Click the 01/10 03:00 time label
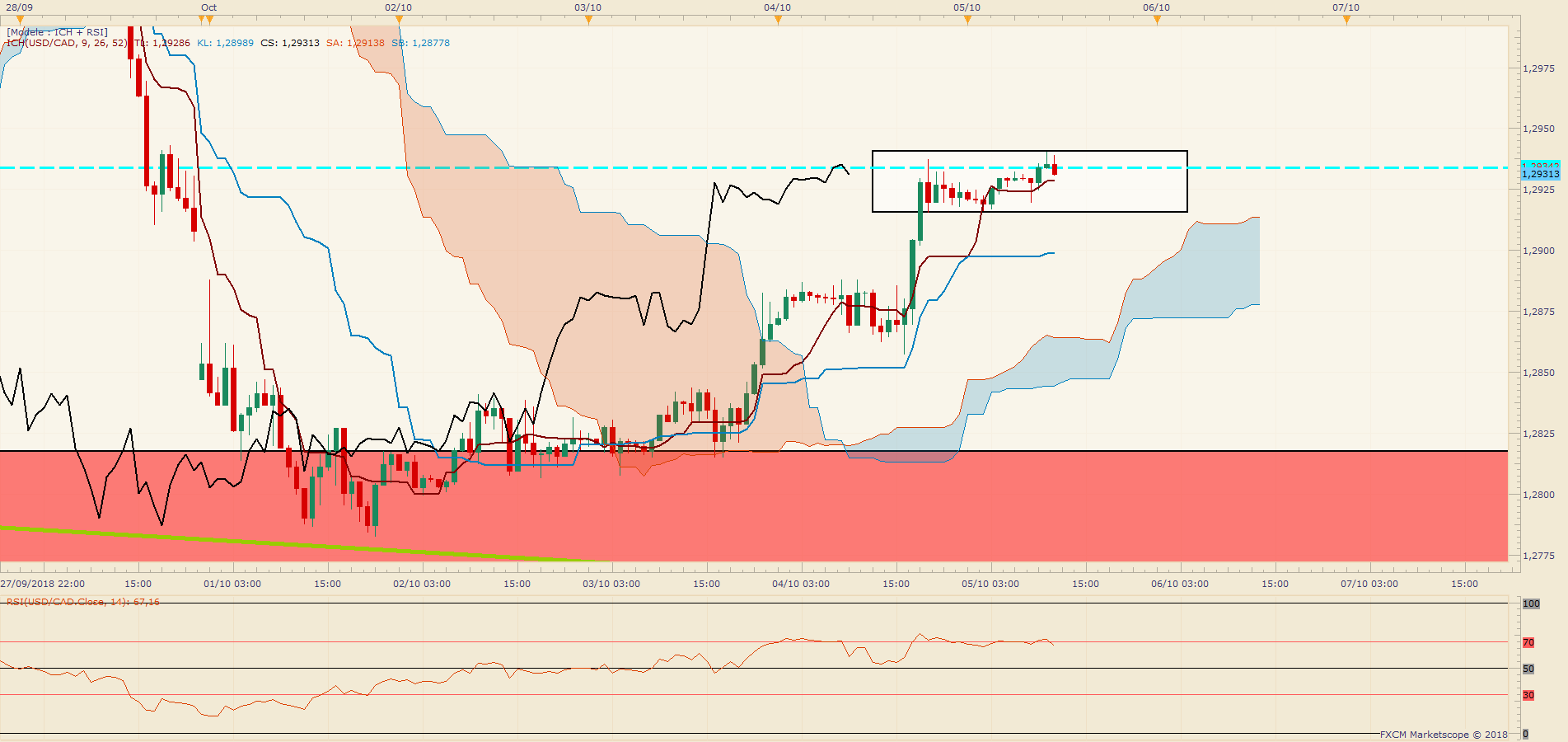 (232, 584)
